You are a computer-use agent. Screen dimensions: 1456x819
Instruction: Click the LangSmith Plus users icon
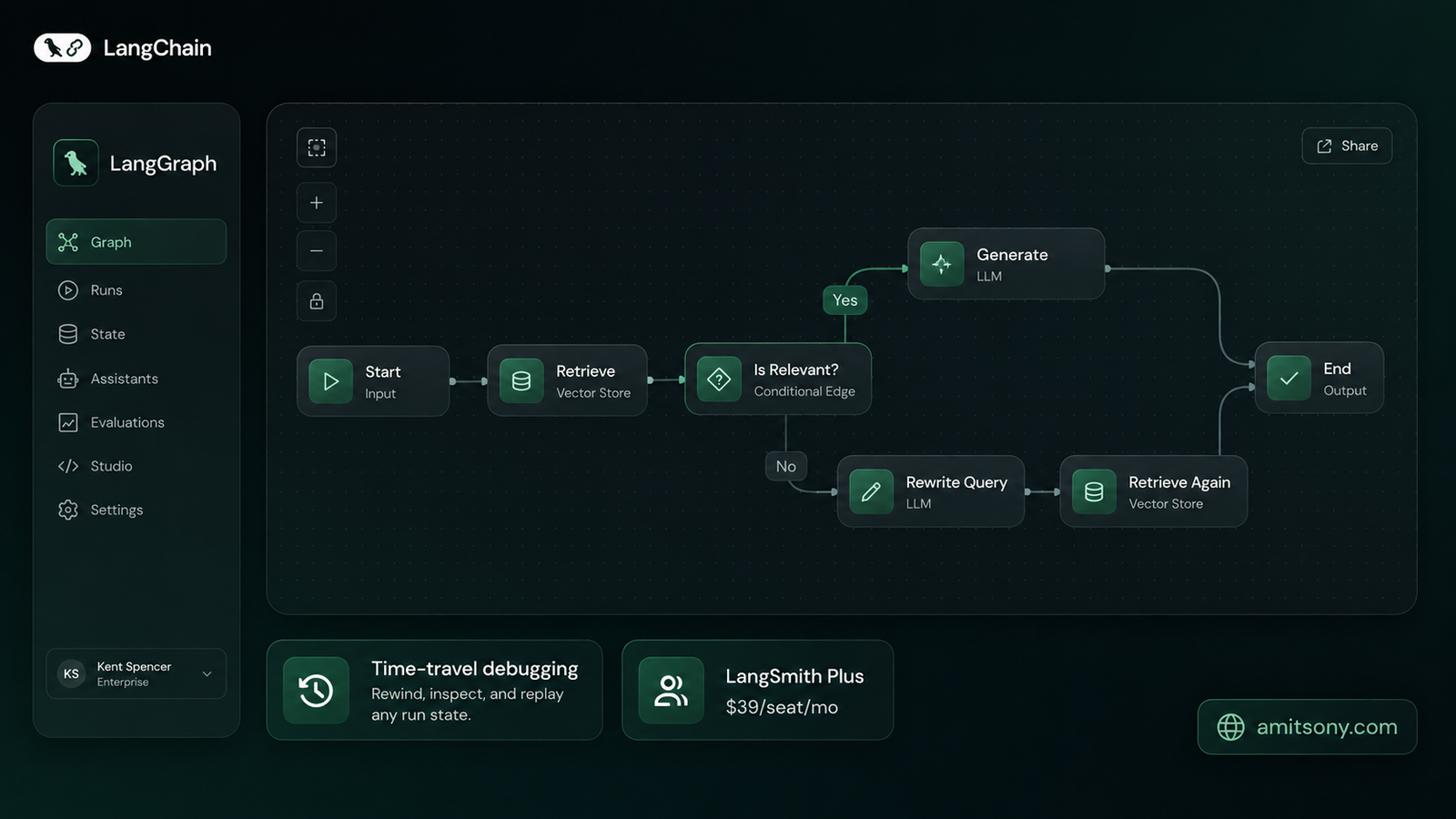click(672, 691)
